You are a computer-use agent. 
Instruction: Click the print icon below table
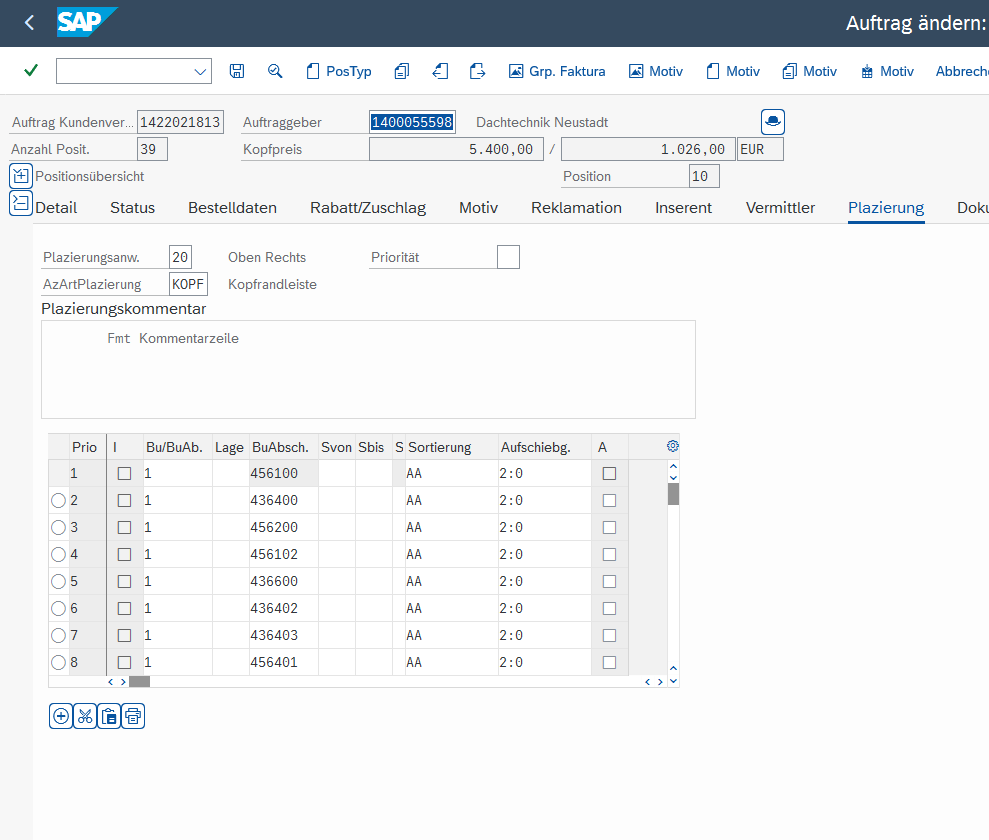click(x=133, y=716)
